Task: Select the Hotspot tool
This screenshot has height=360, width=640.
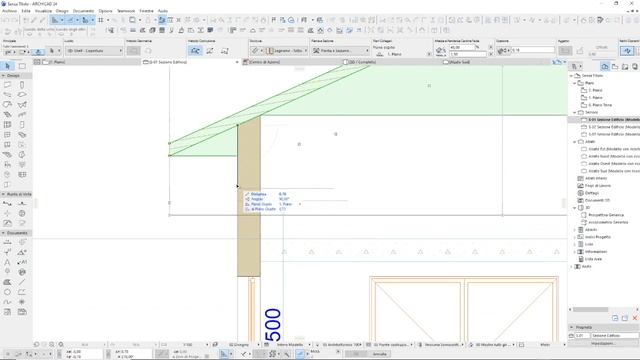Action: (x=22, y=302)
